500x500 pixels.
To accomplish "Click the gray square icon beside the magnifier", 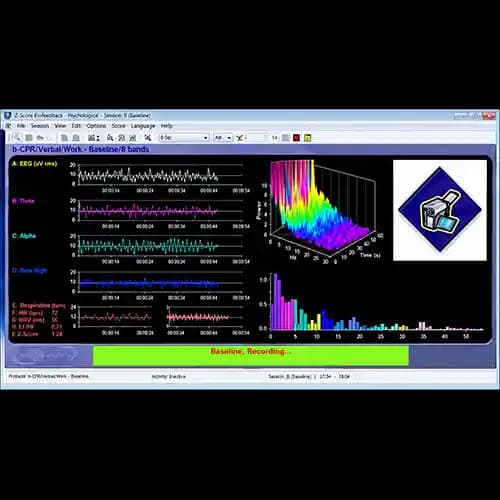I will point(29,138).
